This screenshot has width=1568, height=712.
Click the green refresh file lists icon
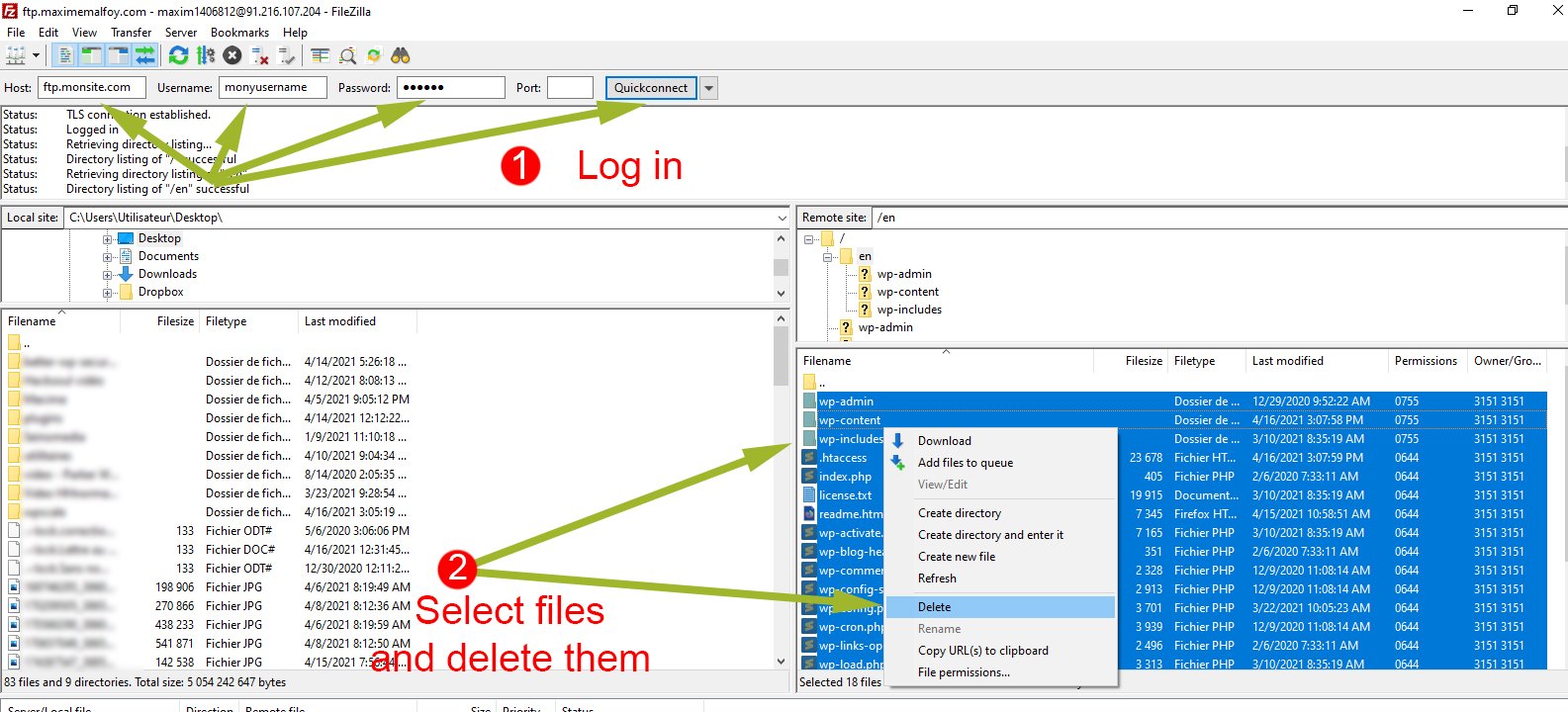(x=178, y=55)
